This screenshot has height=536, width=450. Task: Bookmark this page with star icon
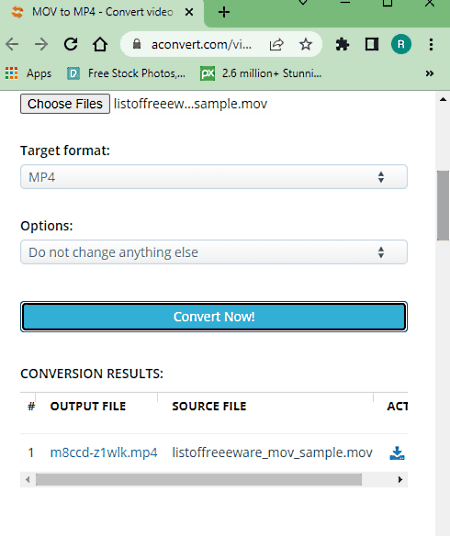pyautogui.click(x=305, y=44)
